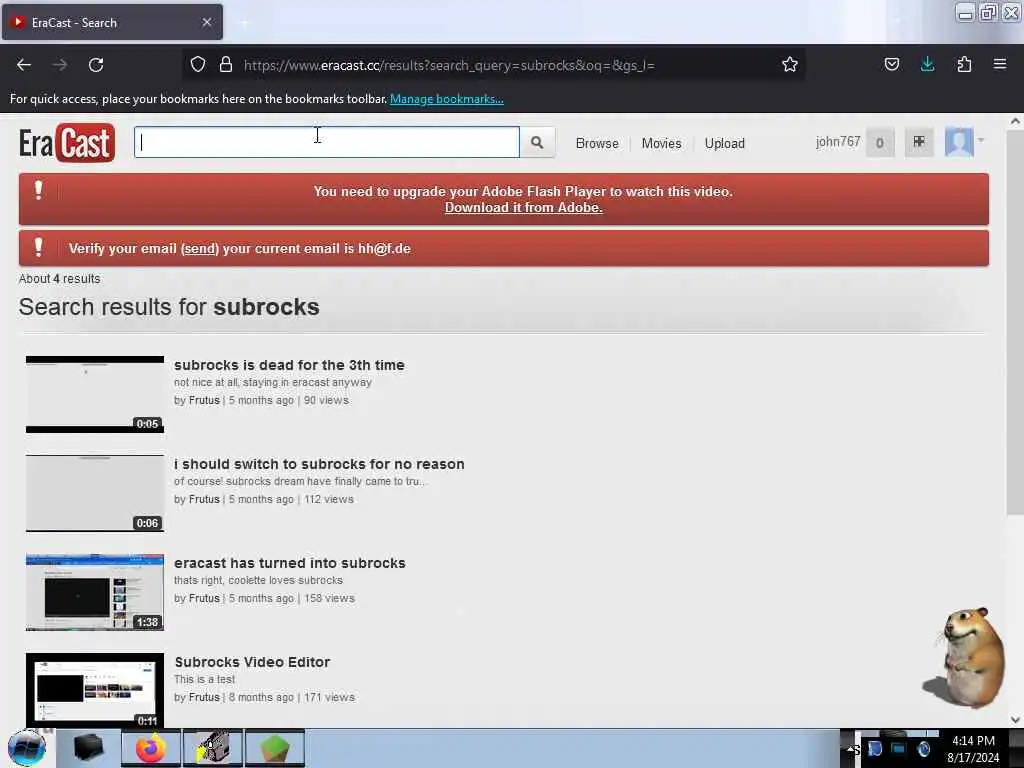The height and width of the screenshot is (768, 1024).
Task: Open the grid icon next to notifications
Action: [919, 142]
